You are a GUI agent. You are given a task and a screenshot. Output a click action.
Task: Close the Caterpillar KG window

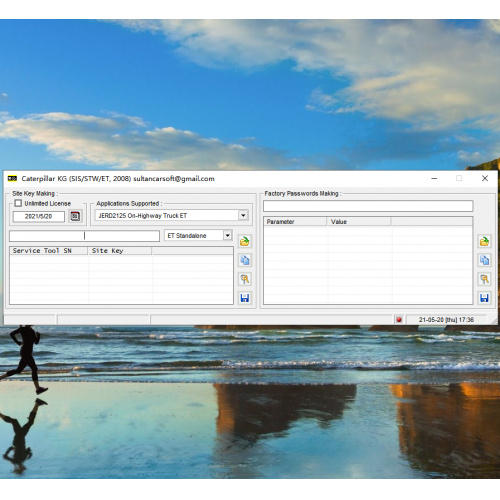pos(485,178)
